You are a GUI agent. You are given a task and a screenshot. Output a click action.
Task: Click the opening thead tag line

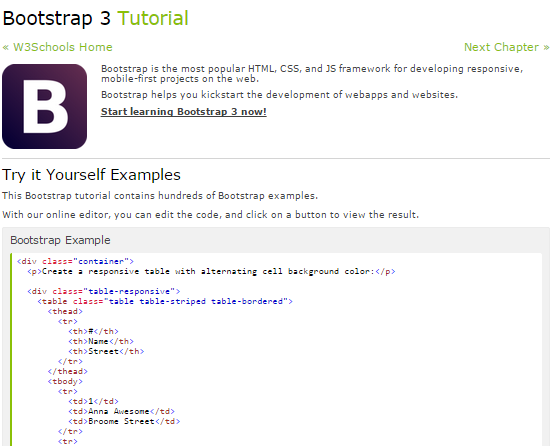[x=65, y=311]
